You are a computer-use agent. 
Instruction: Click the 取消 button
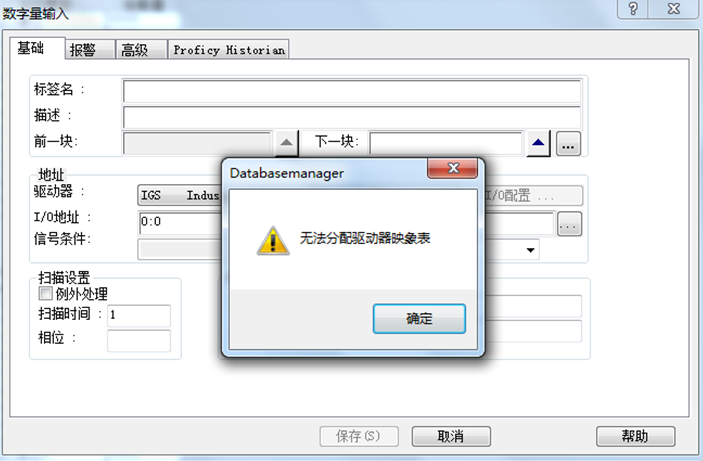click(451, 436)
